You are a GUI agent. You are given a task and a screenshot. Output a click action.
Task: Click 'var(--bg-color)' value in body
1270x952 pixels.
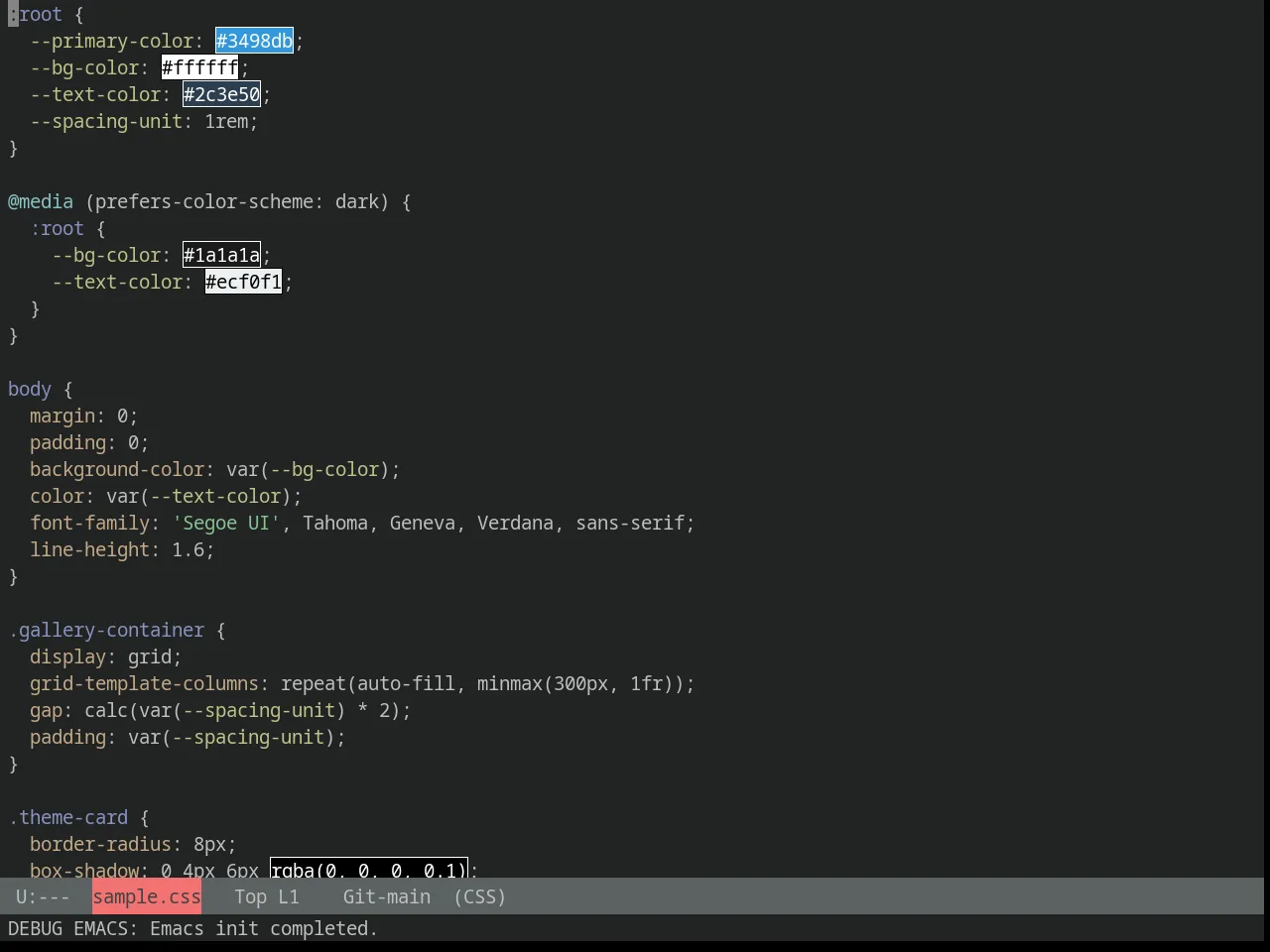pos(308,469)
